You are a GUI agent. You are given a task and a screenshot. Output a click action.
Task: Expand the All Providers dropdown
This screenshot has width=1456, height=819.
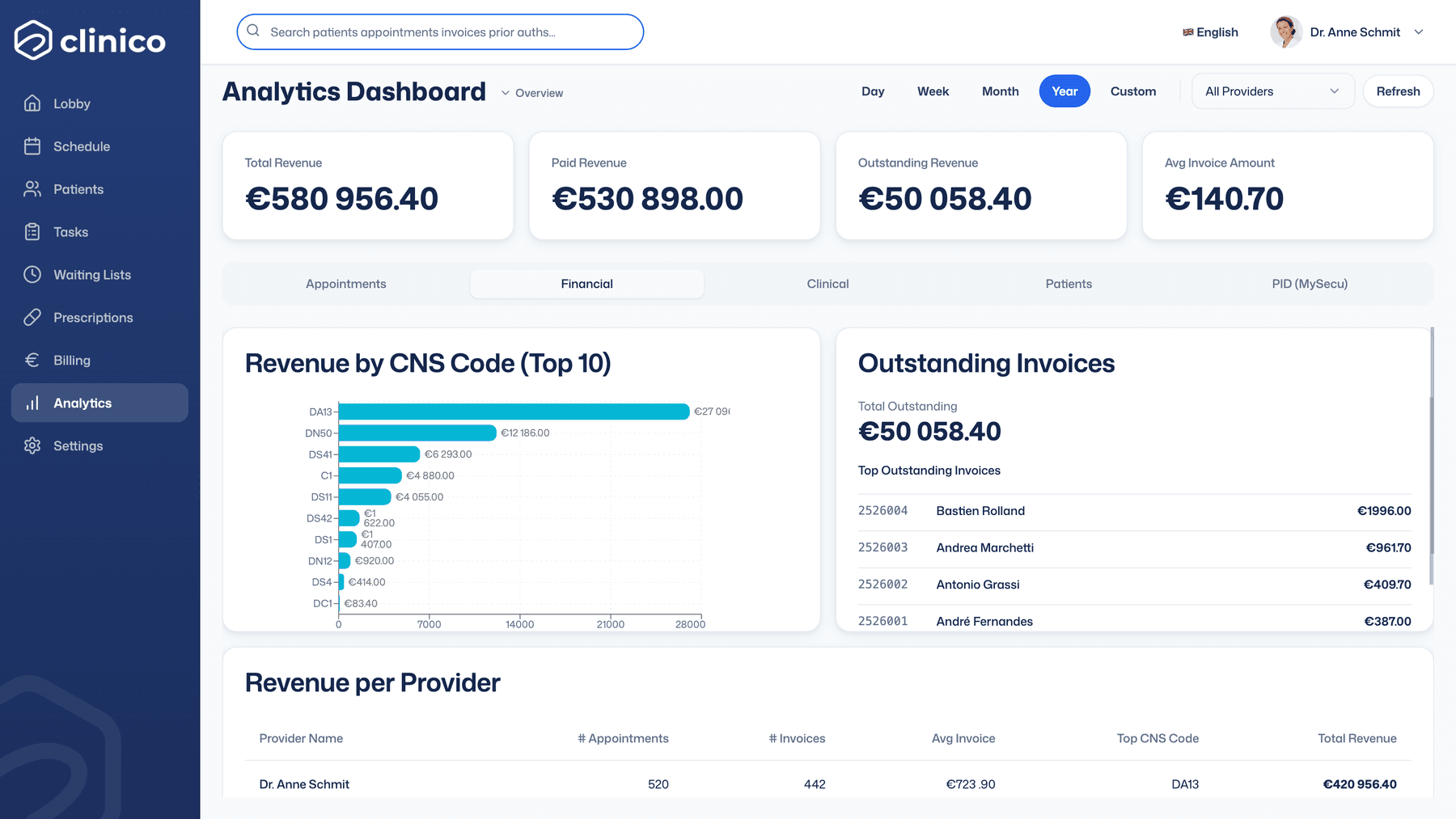pyautogui.click(x=1272, y=91)
